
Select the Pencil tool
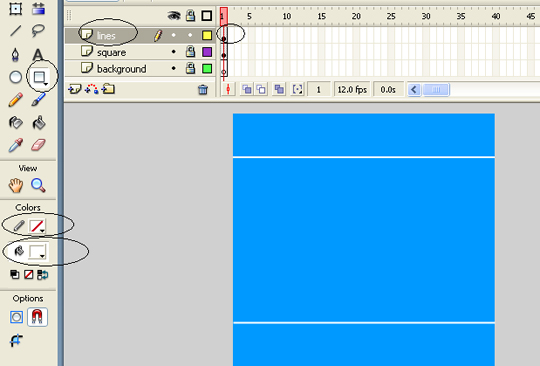pos(15,100)
